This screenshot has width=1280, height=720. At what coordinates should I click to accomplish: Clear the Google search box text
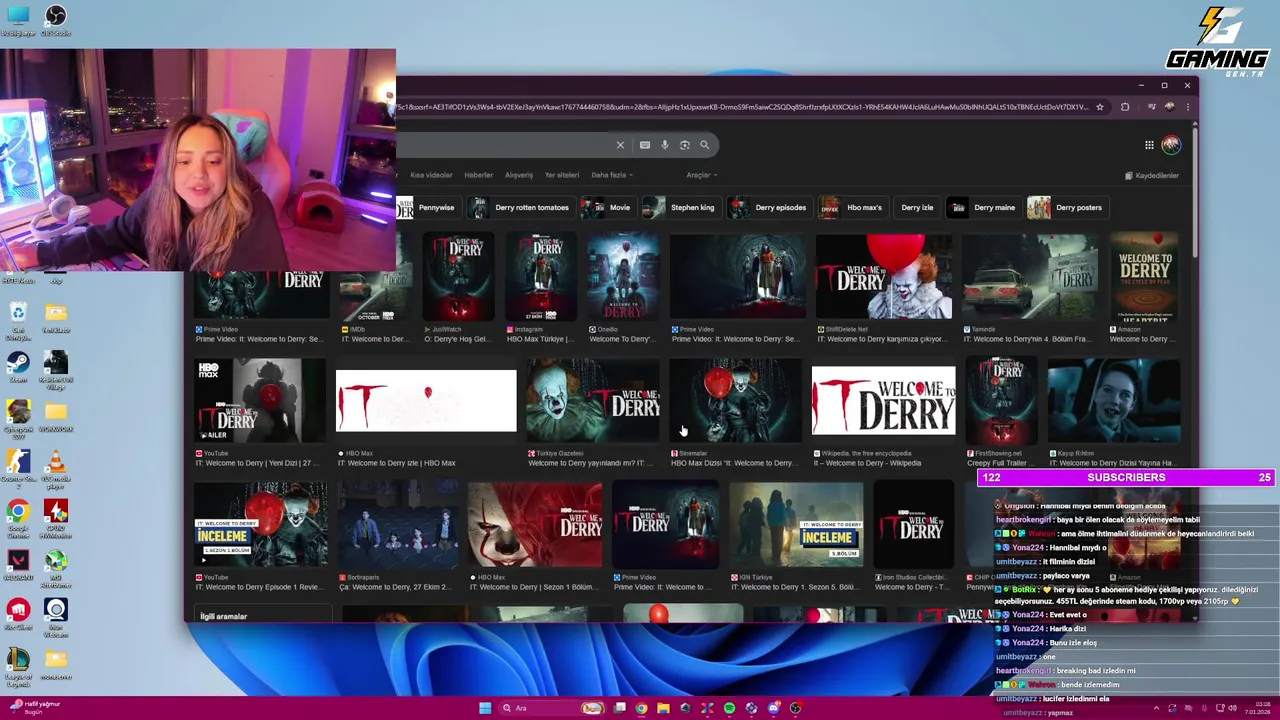click(x=620, y=145)
